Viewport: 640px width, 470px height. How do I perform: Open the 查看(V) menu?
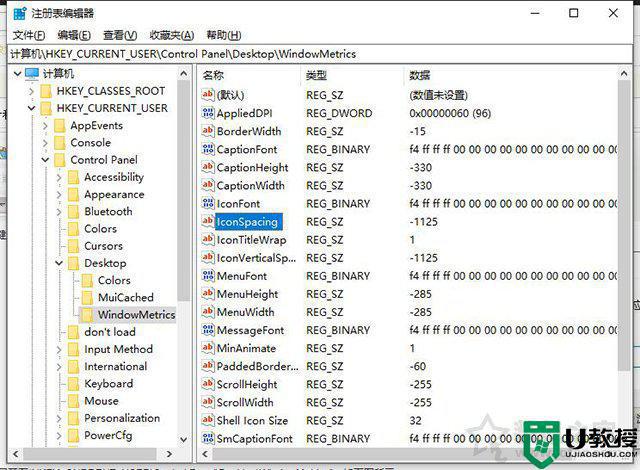tap(120, 35)
